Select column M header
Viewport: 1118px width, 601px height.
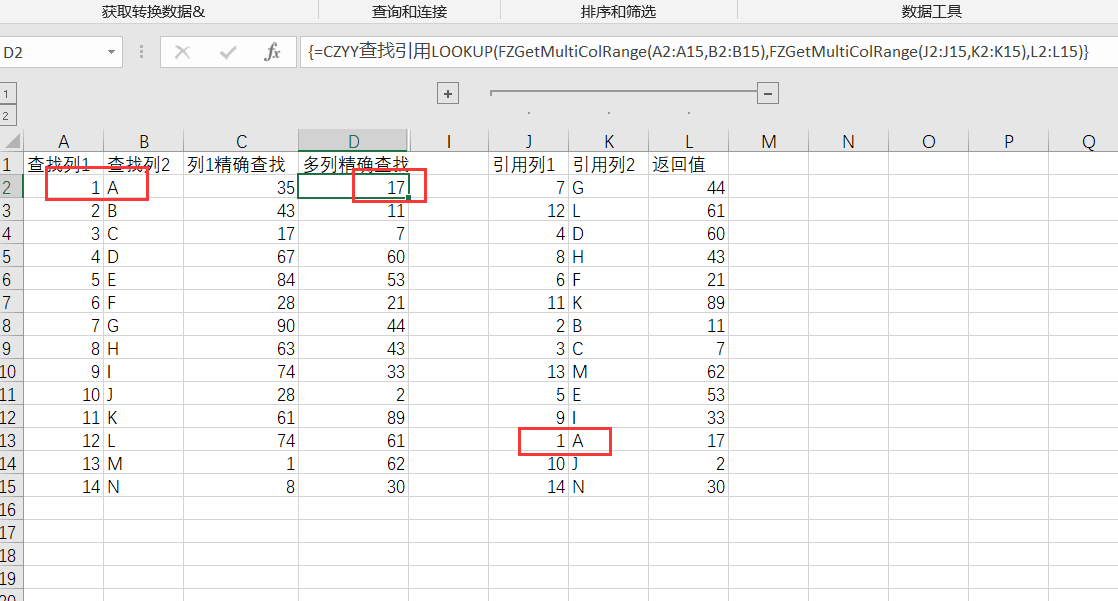click(769, 141)
